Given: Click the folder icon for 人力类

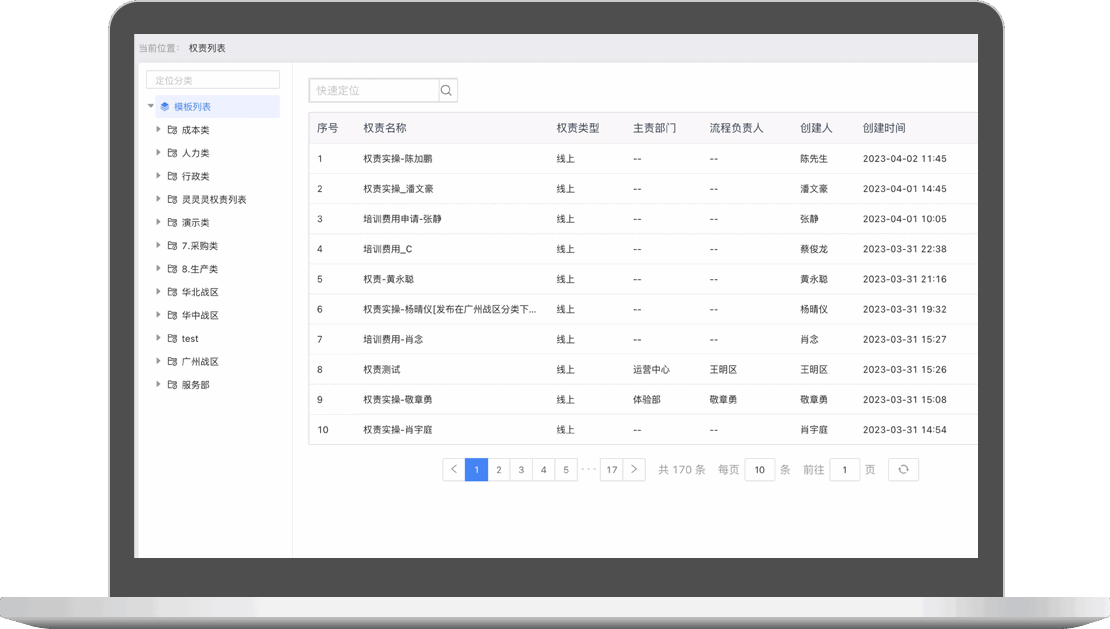Looking at the screenshot, I should (172, 153).
